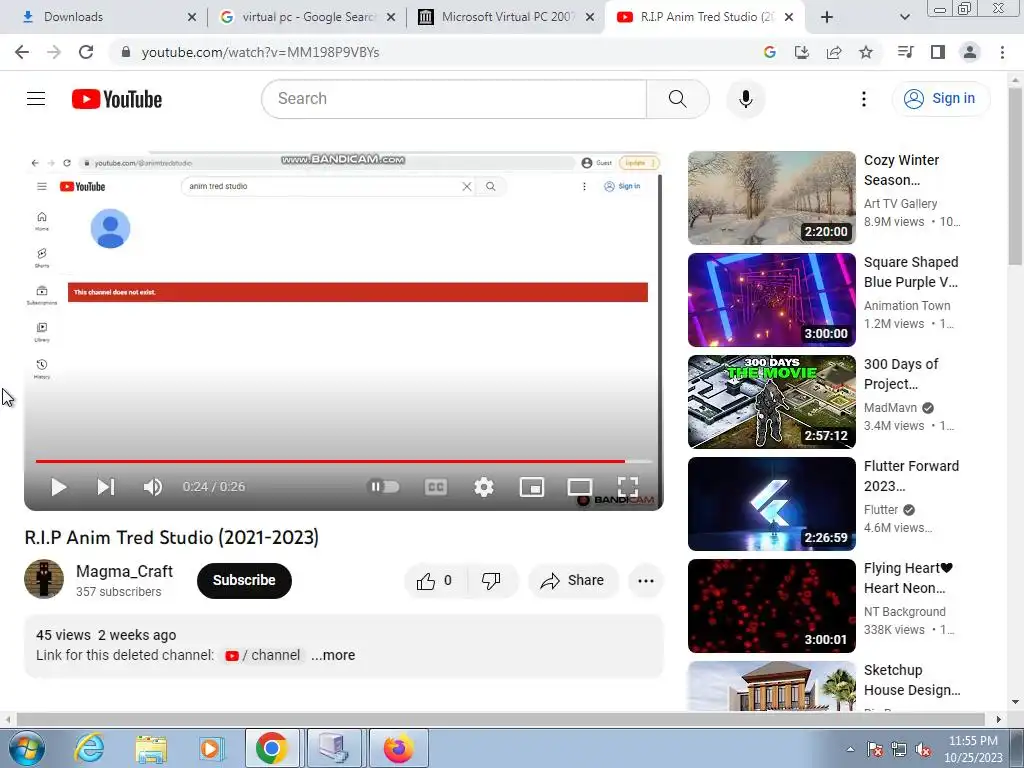Click the horizontal scrollbar at the bottom

pos(500,719)
